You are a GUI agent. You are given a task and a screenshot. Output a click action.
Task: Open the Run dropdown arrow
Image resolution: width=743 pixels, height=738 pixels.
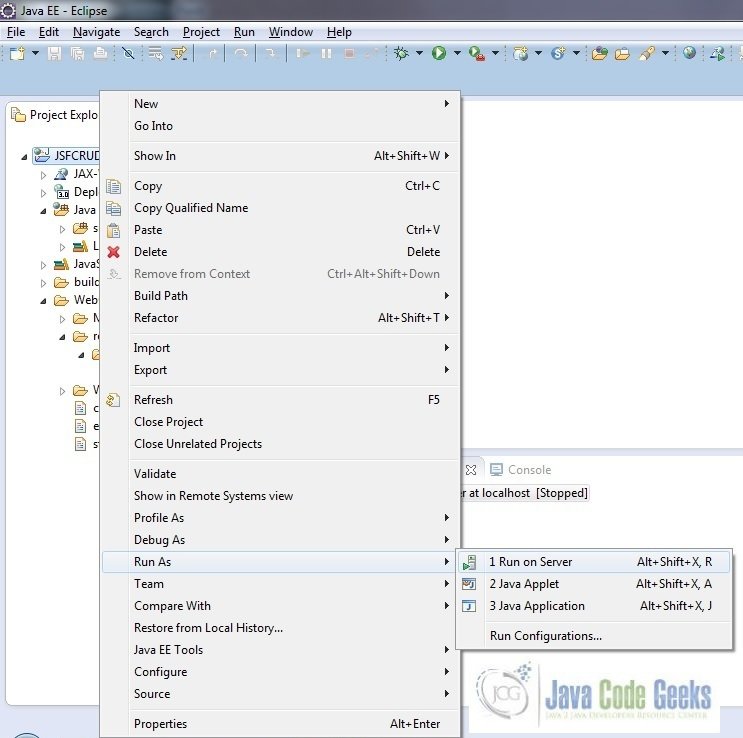point(457,53)
